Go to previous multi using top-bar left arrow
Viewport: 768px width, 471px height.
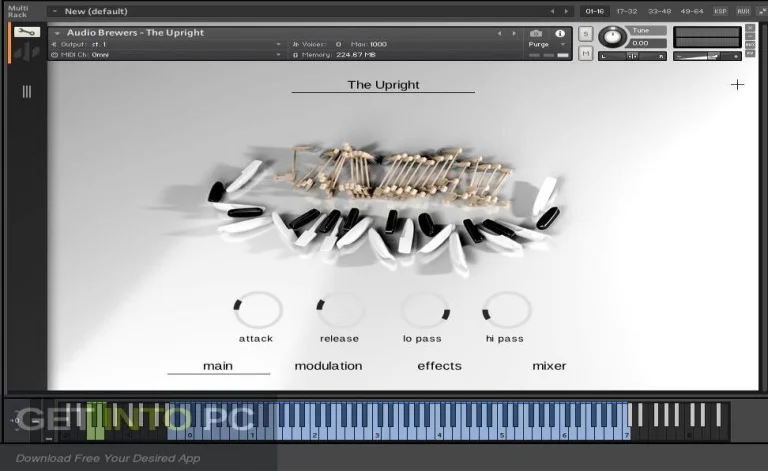point(552,11)
